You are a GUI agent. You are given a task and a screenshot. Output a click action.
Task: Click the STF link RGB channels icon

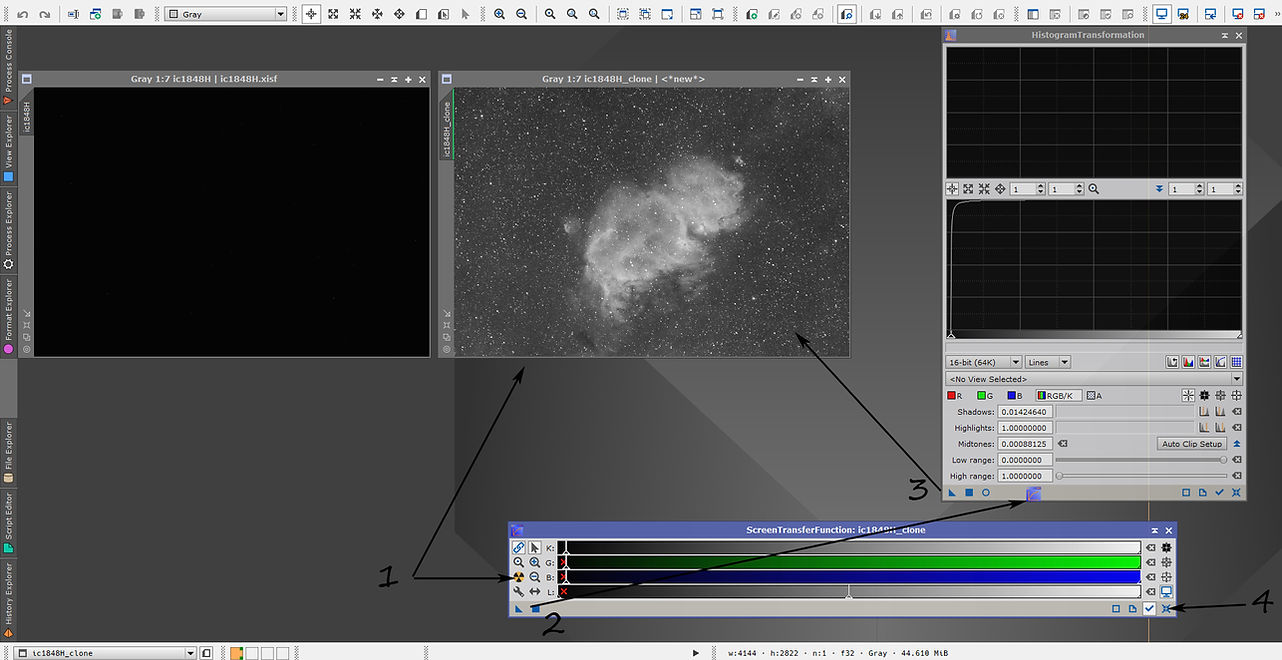pos(518,548)
